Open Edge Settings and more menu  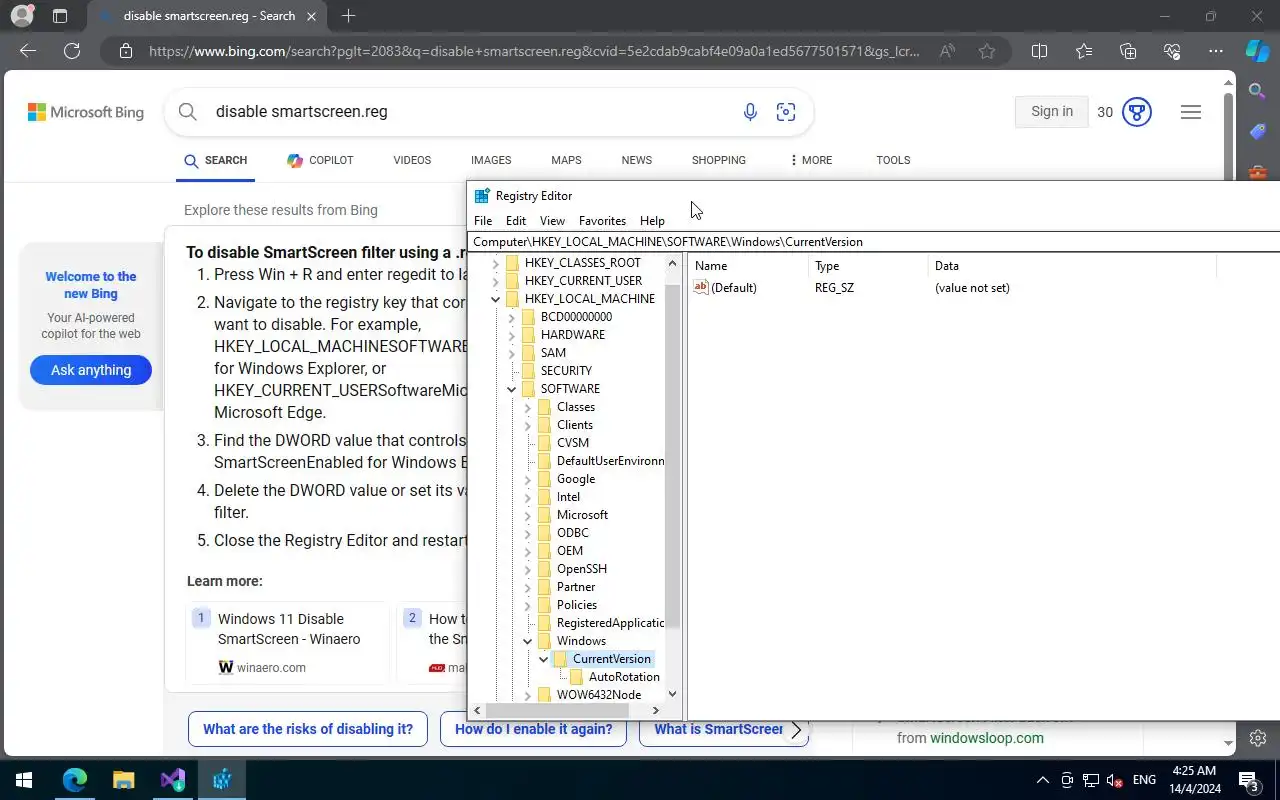[1216, 51]
